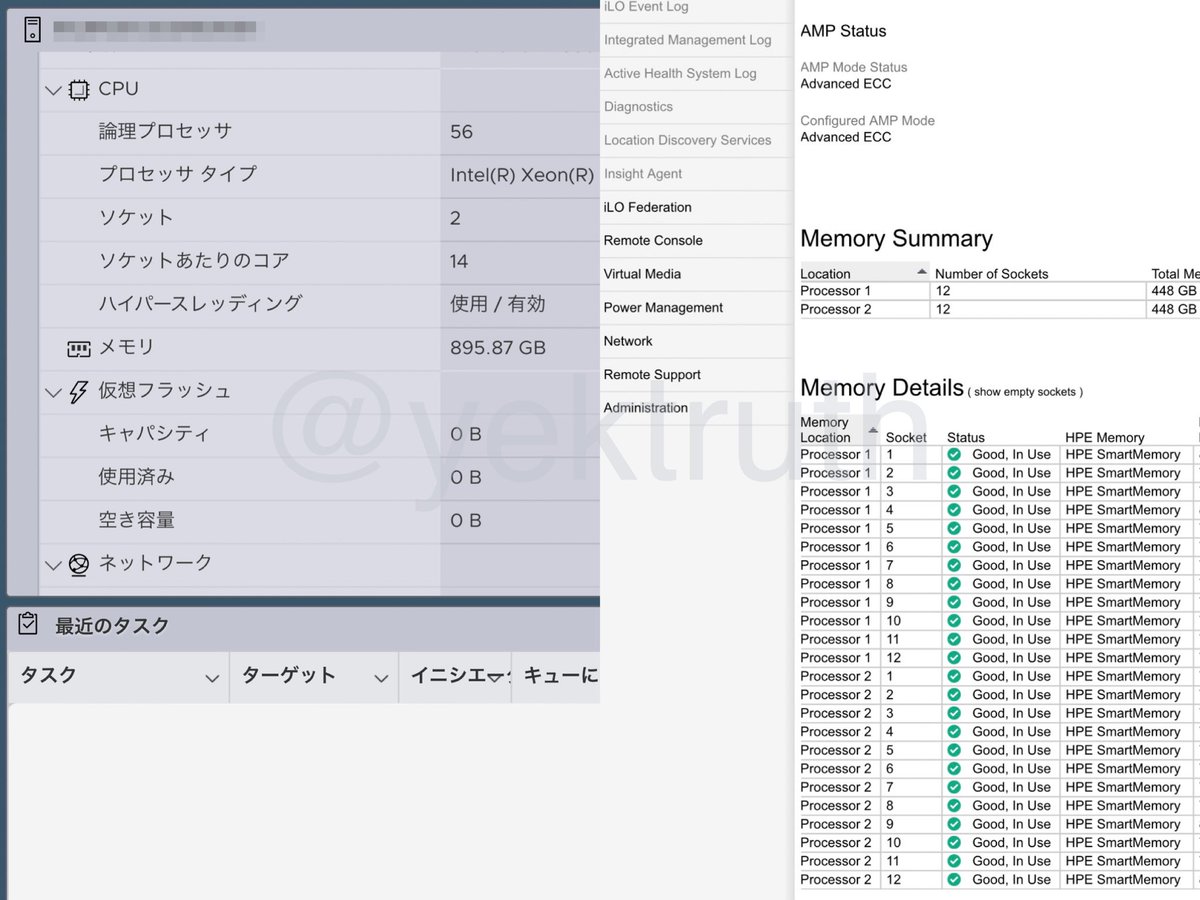Open Virtual Media menu item
This screenshot has height=900, width=1200.
(x=642, y=274)
